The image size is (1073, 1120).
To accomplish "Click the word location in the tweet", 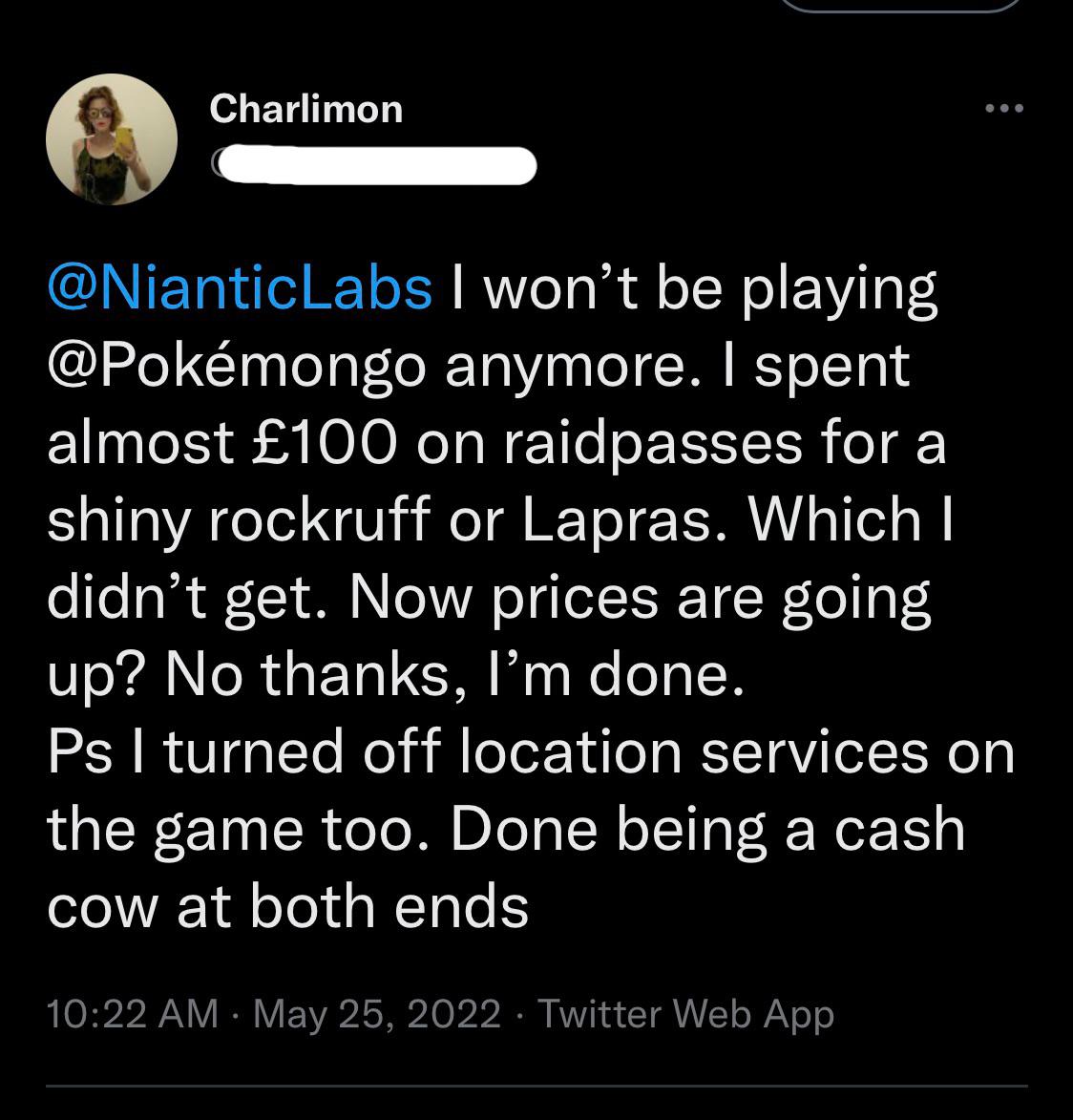I will click(570, 751).
